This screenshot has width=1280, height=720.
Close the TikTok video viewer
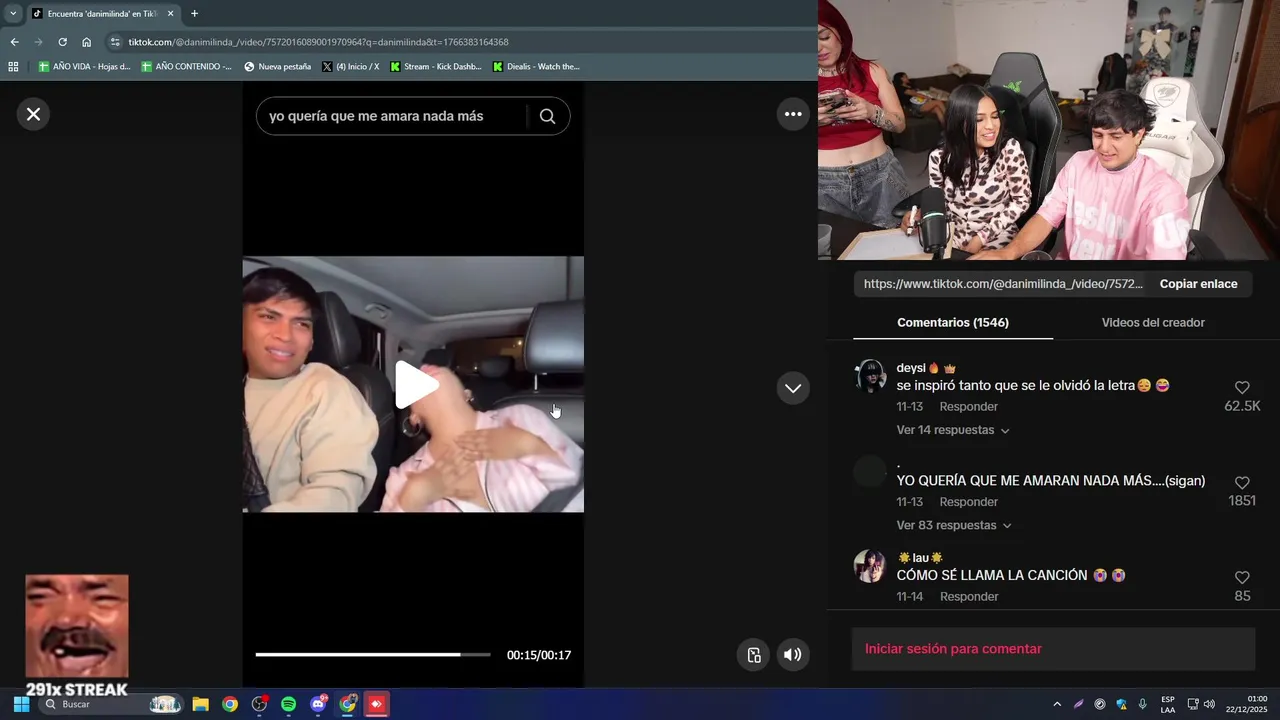(x=33, y=114)
